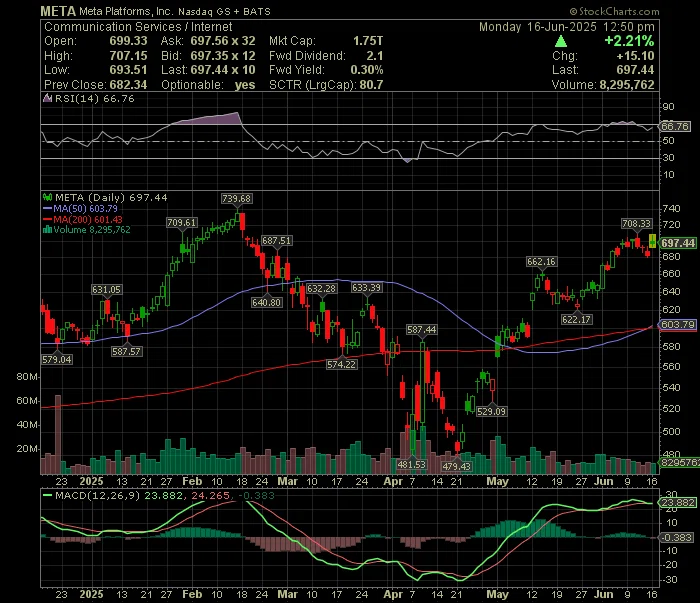
Task: Click the Low value 693.51
Action: tap(128, 70)
